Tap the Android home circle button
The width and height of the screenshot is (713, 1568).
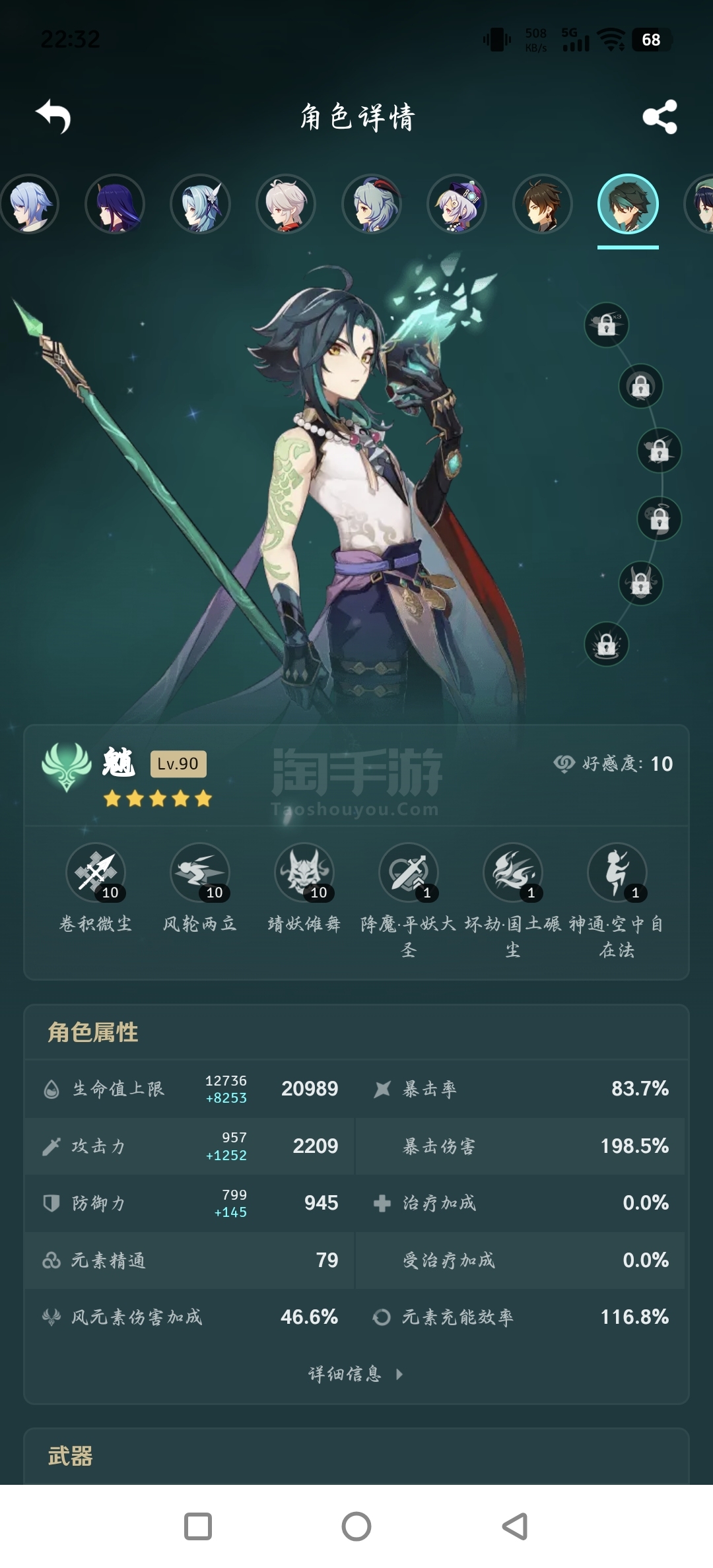click(356, 1526)
